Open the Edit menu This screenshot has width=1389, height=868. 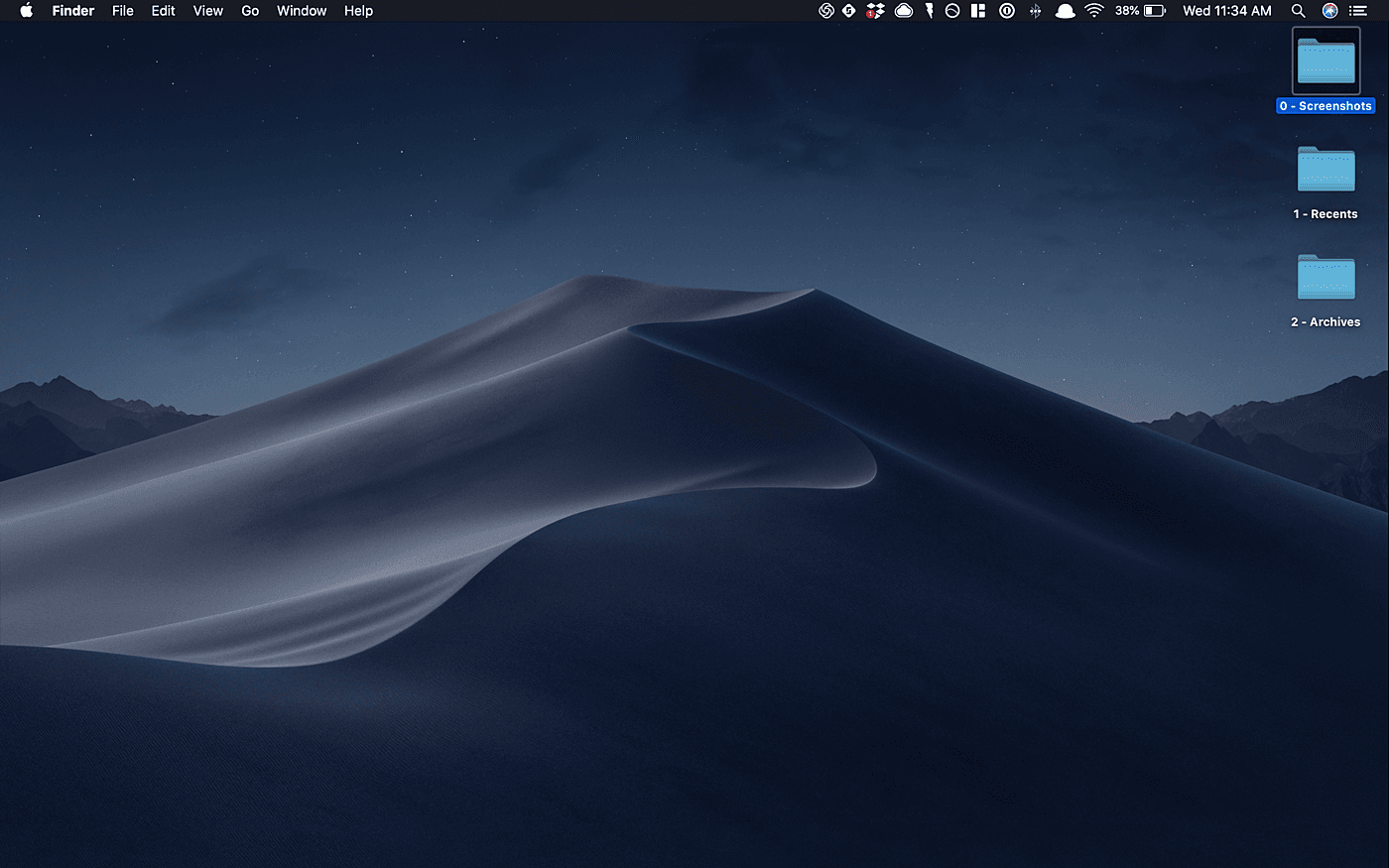[164, 11]
